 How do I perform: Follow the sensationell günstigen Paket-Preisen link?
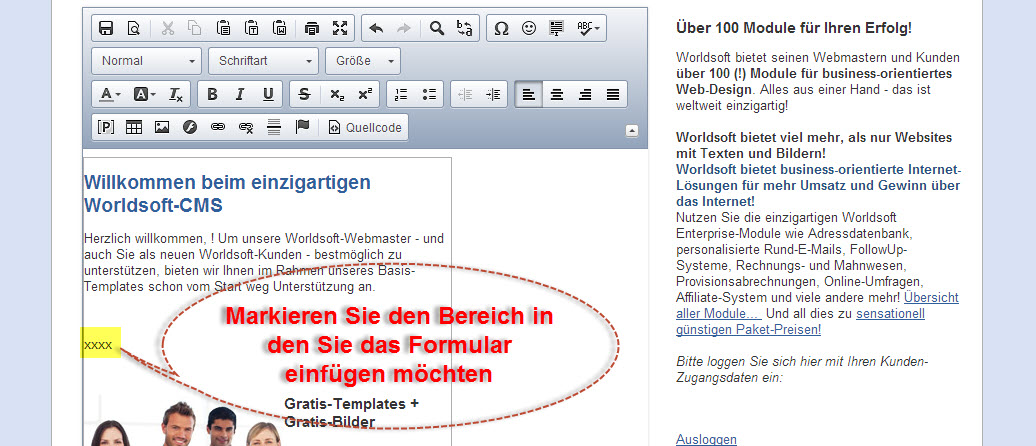[800, 321]
